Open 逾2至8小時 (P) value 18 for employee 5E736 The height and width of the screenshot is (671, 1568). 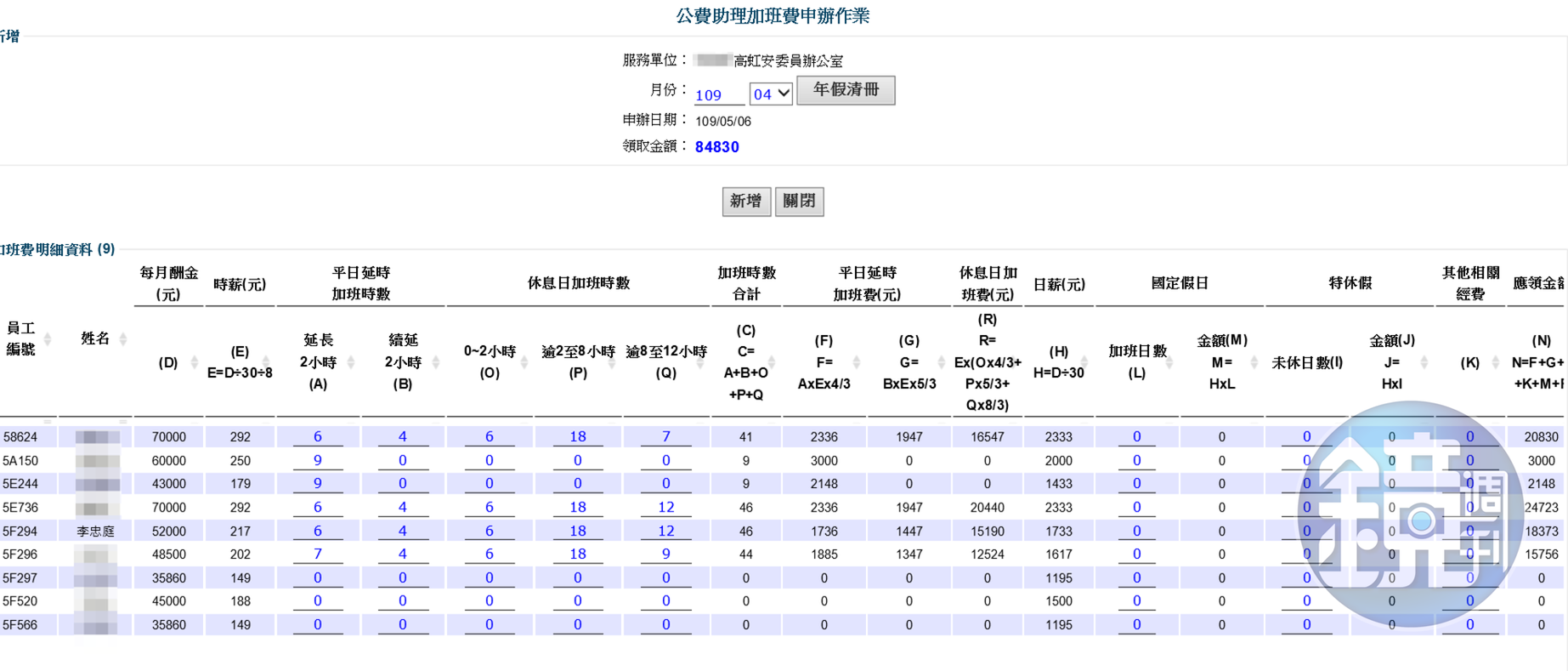pyautogui.click(x=578, y=507)
